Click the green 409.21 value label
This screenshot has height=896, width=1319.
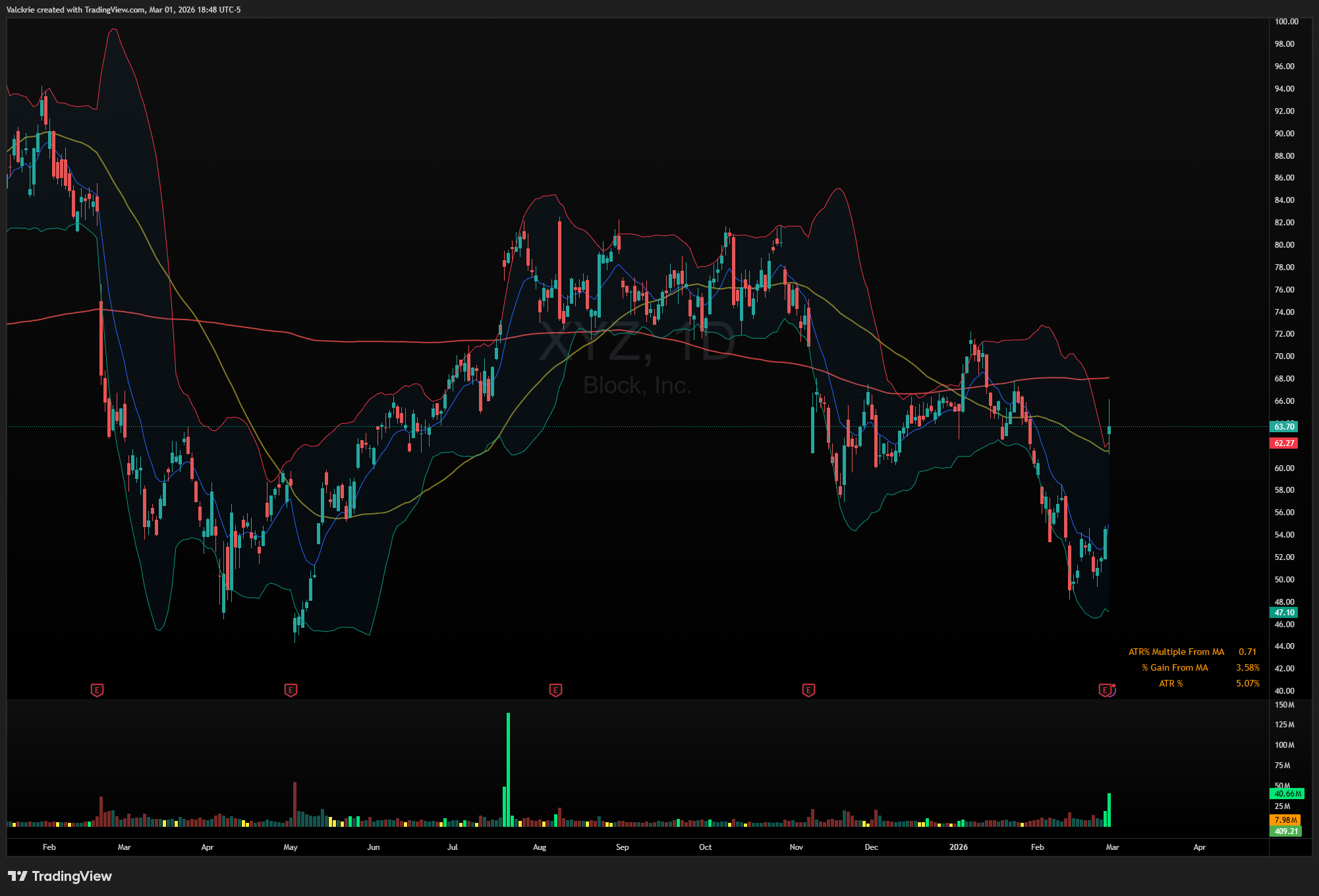tap(1285, 831)
